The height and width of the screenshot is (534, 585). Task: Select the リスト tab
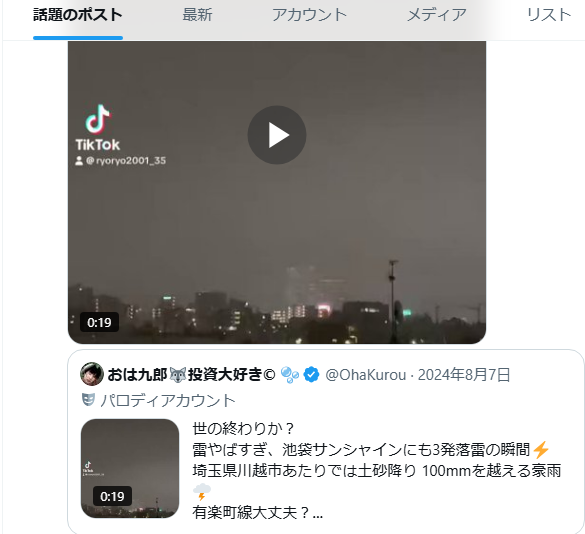[549, 15]
